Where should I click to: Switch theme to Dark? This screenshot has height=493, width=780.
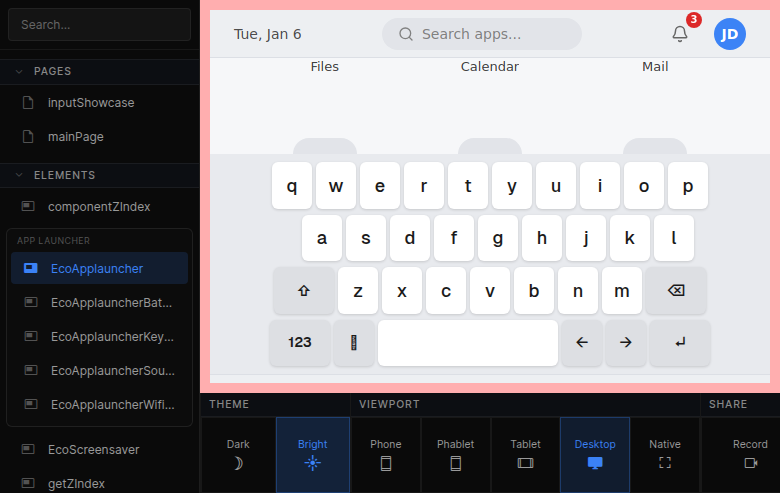coord(238,454)
